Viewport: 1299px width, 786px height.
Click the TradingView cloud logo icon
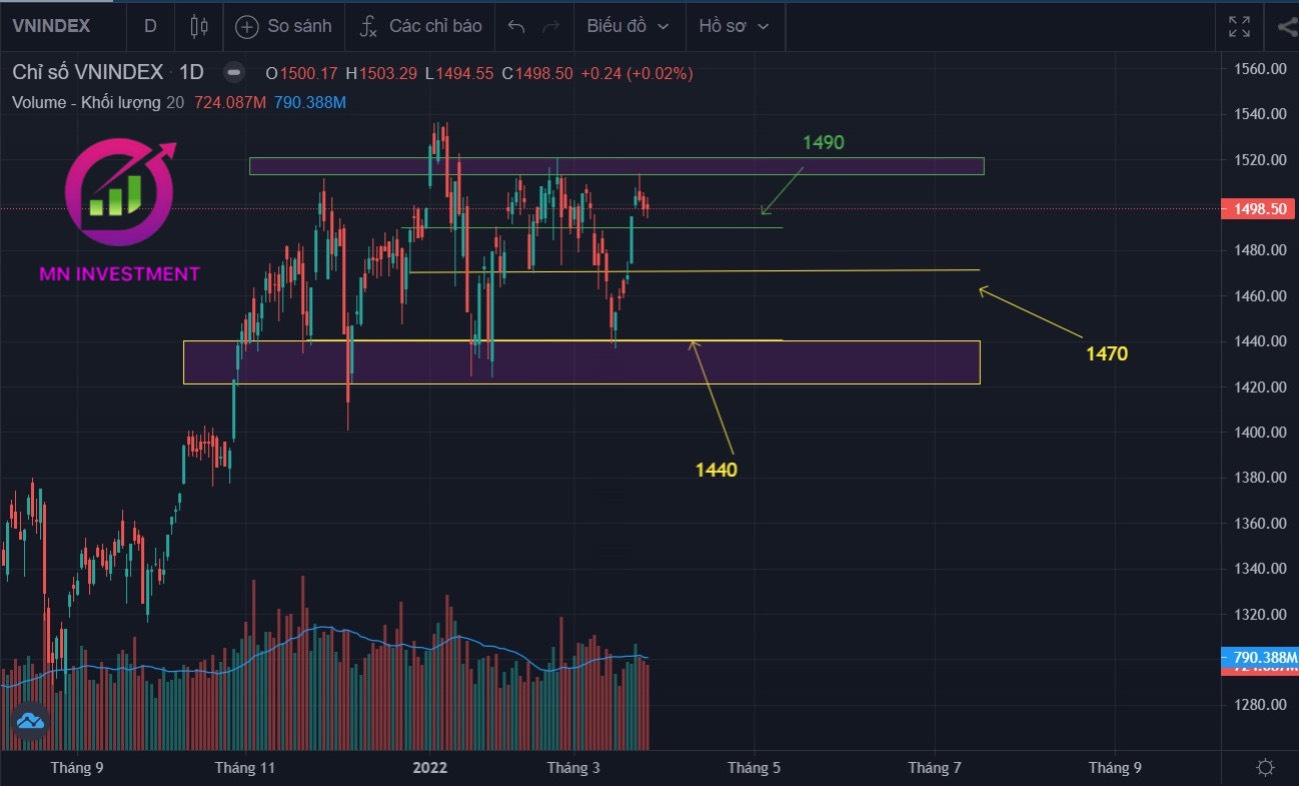29,721
